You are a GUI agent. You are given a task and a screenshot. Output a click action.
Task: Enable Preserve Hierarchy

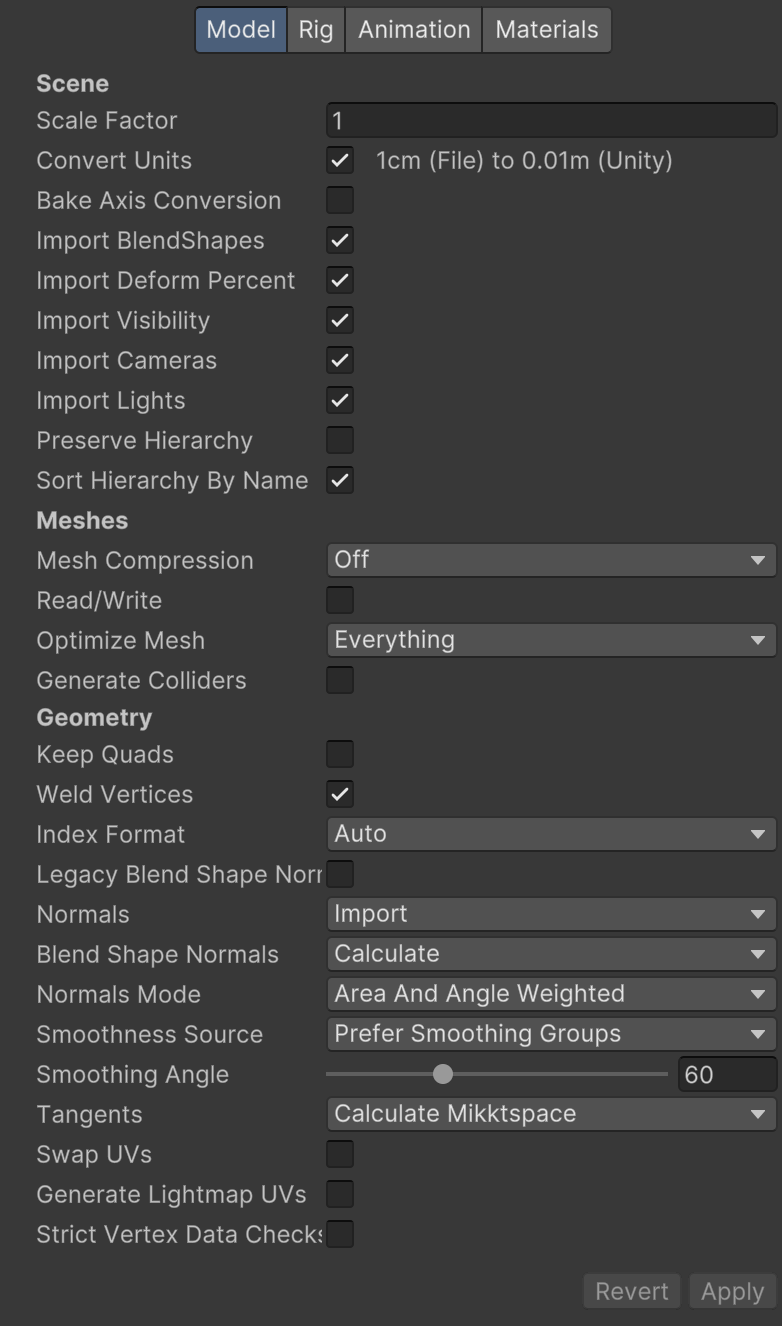click(x=339, y=440)
